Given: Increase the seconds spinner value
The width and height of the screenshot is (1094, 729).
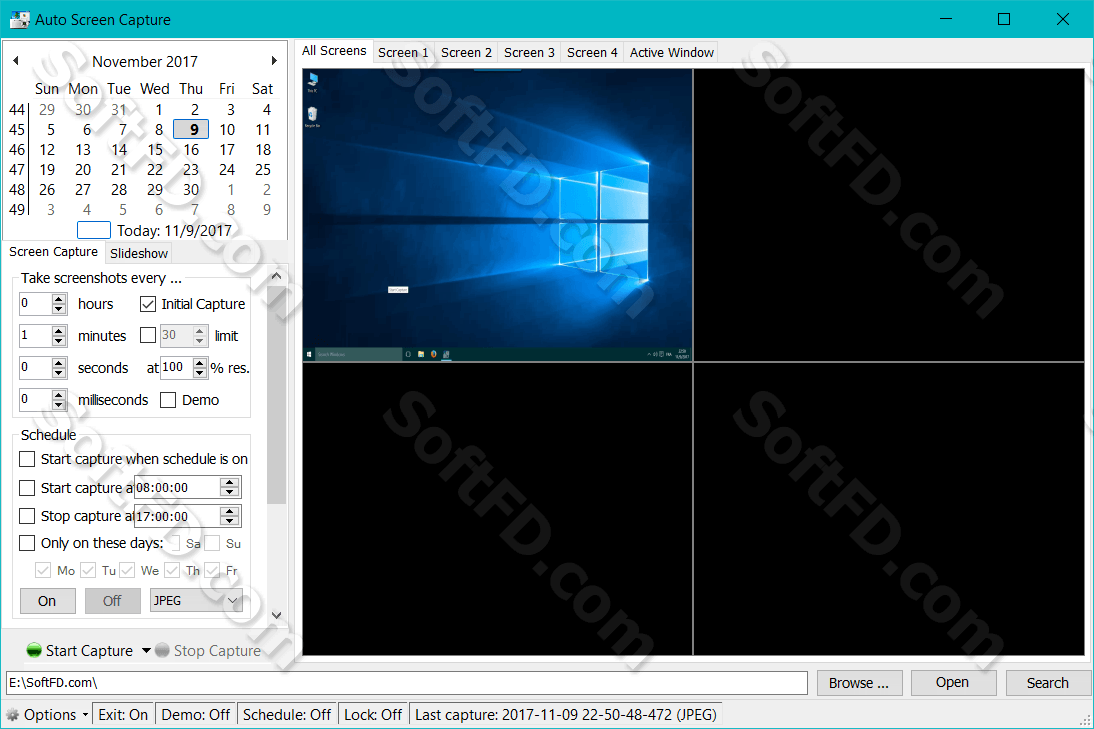Looking at the screenshot, I should click(x=59, y=363).
